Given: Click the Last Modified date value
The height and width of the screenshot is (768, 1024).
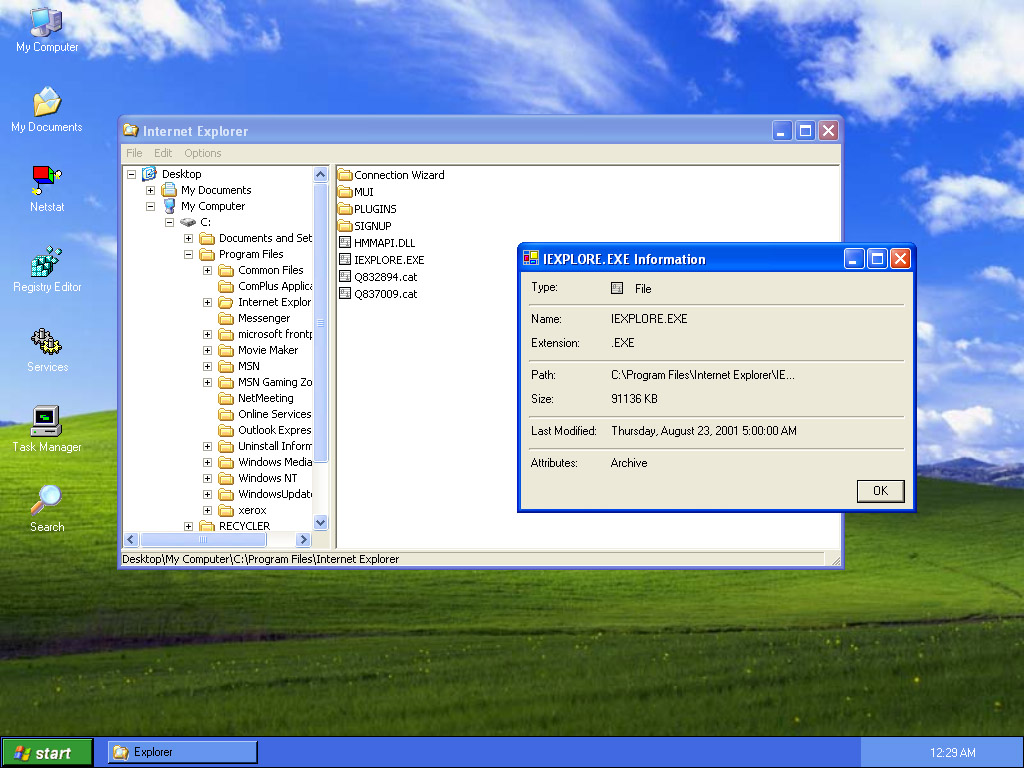Looking at the screenshot, I should click(704, 431).
